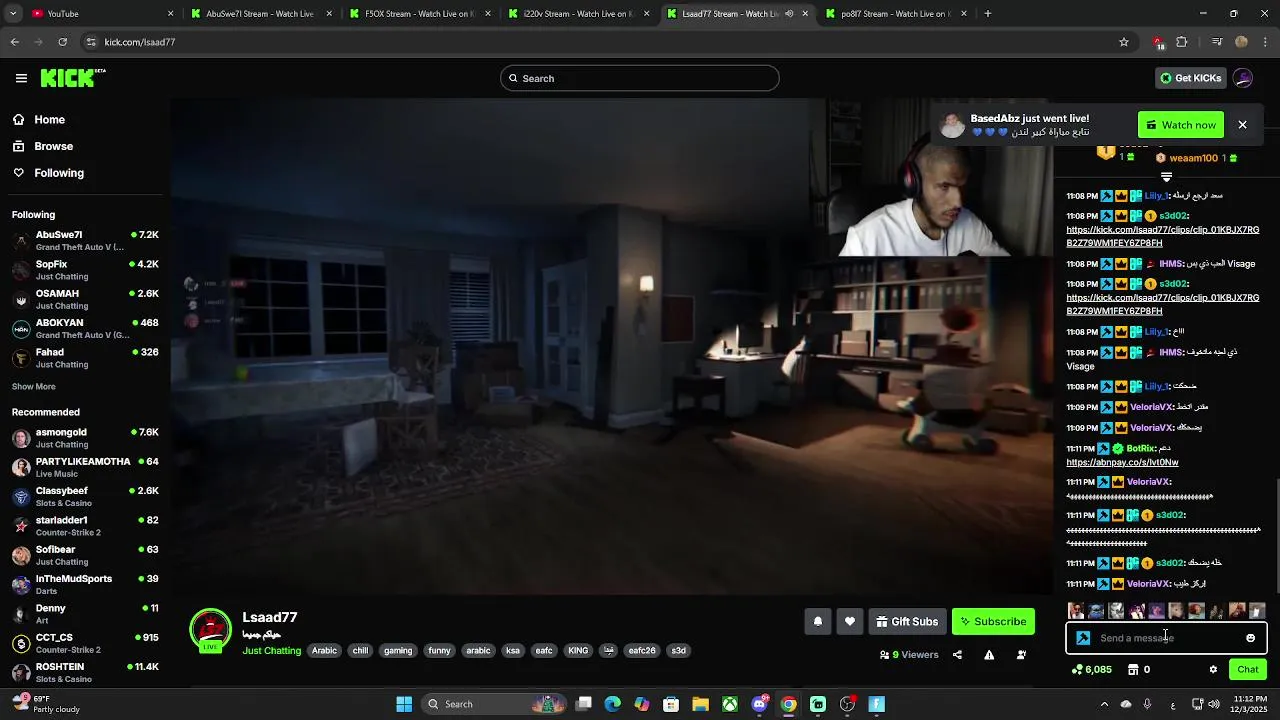Click Watch now on BasedAbz notification
This screenshot has width=1280, height=720.
coord(1181,125)
